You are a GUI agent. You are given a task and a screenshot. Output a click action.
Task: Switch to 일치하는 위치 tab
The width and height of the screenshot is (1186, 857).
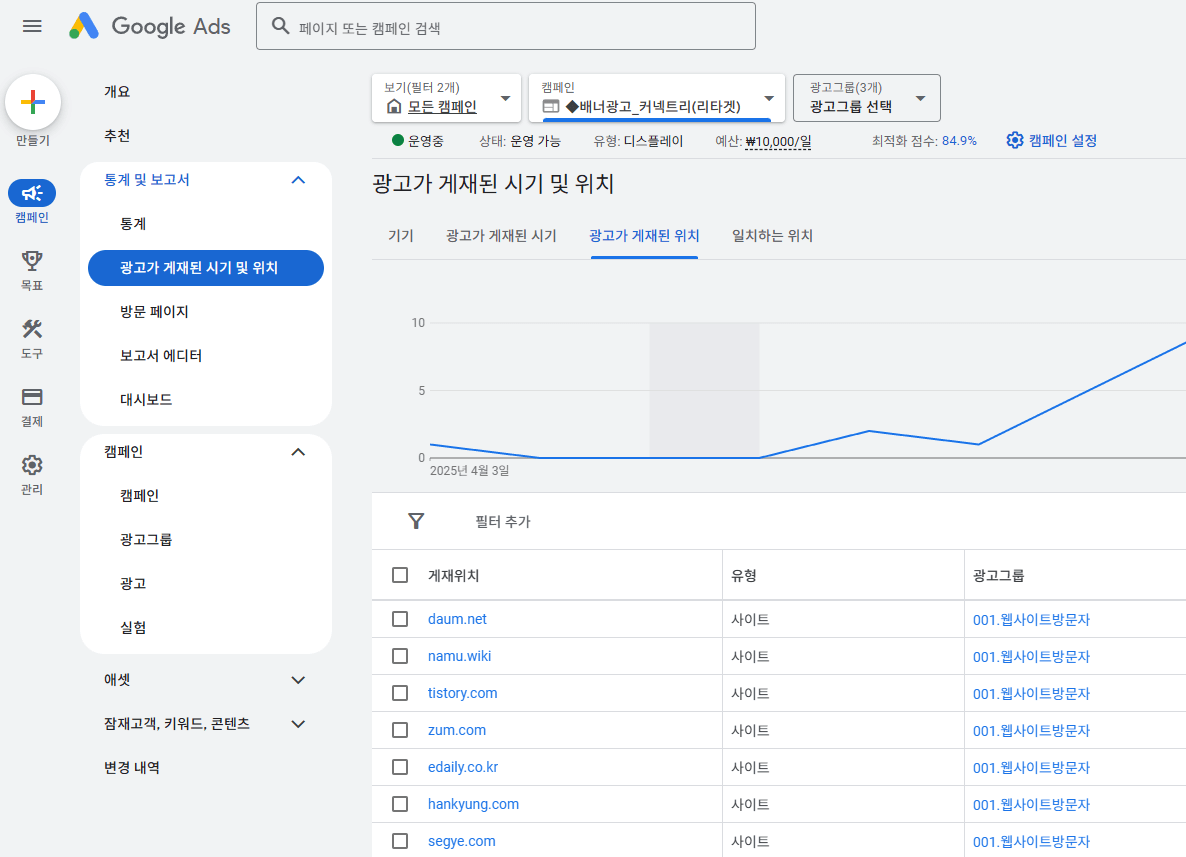(772, 236)
